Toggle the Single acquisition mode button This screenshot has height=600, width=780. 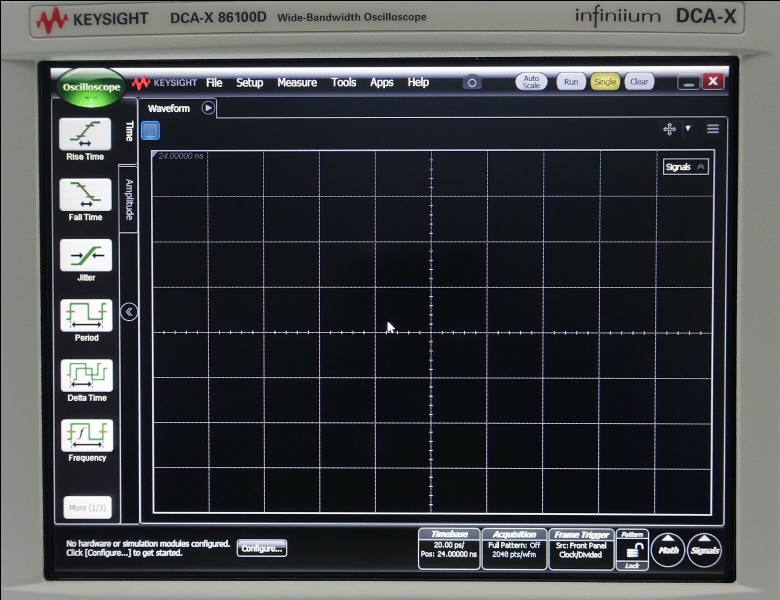604,82
